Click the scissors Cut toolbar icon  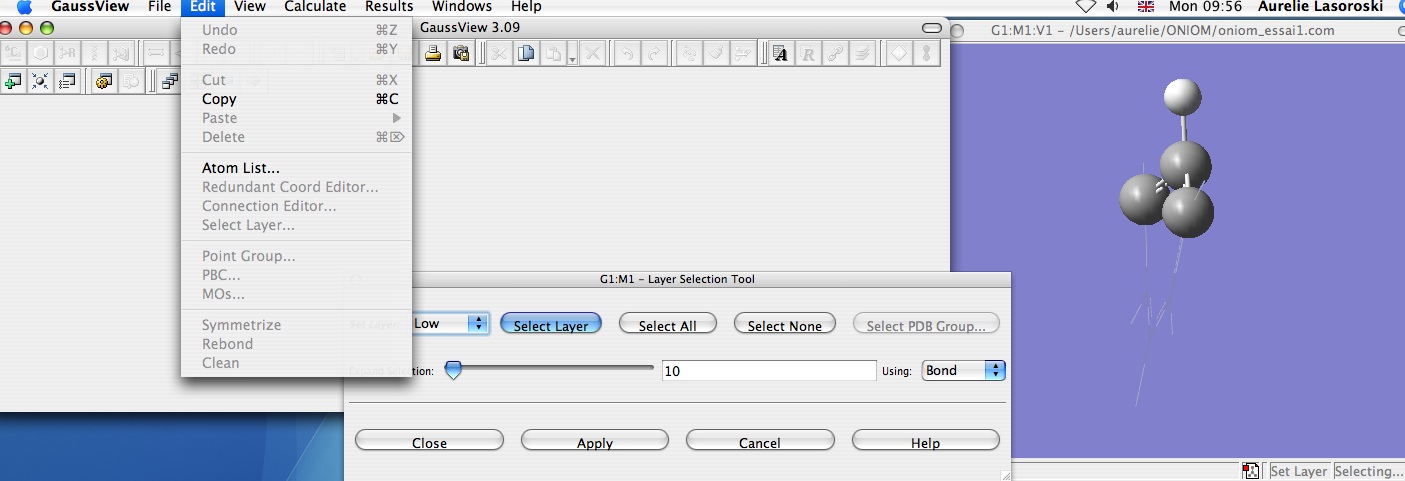(x=498, y=53)
